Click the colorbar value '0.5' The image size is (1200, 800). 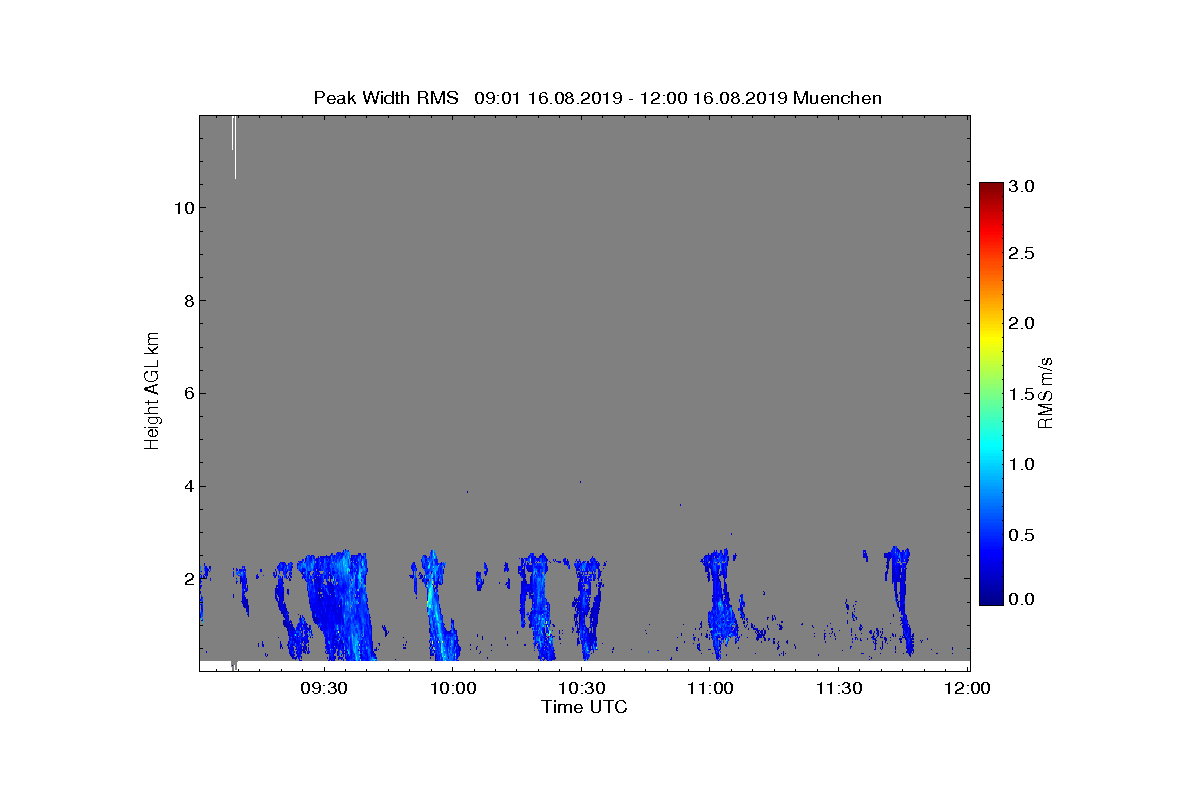click(1020, 536)
